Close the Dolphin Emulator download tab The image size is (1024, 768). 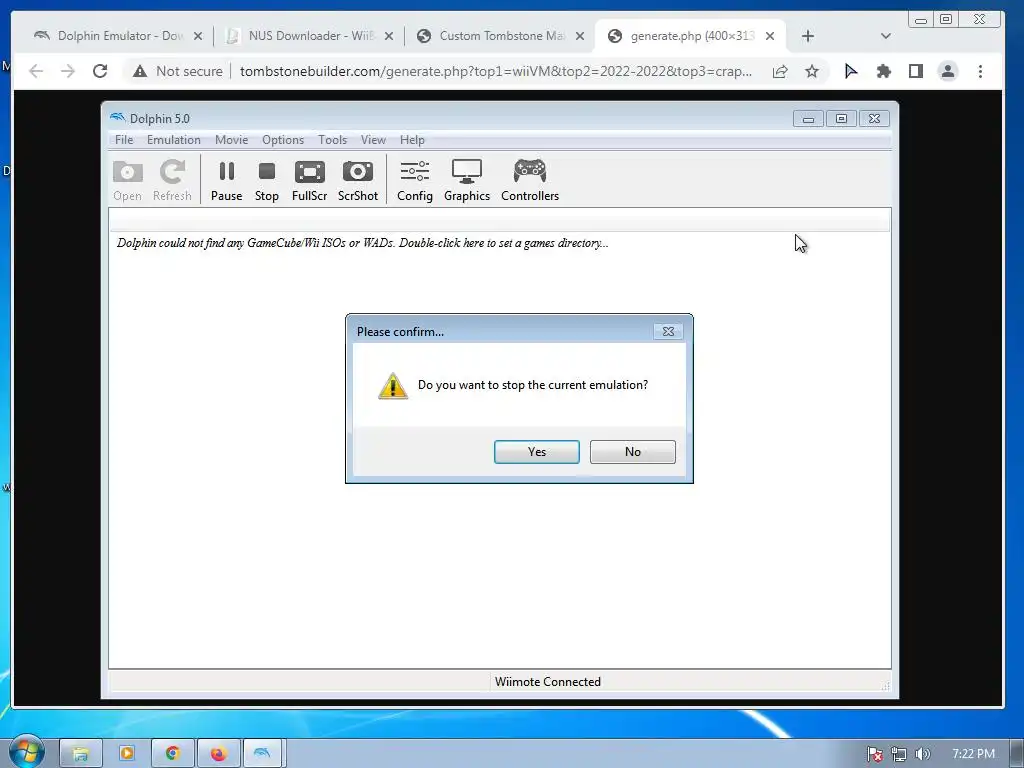198,36
